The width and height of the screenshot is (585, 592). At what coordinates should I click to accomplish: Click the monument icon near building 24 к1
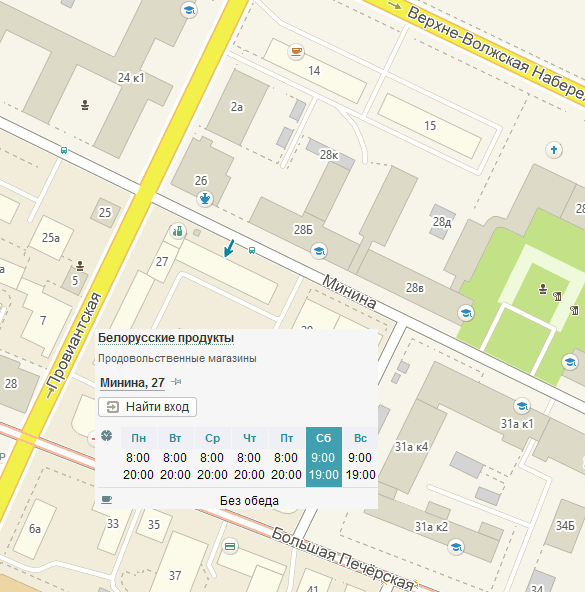pyautogui.click(x=85, y=105)
